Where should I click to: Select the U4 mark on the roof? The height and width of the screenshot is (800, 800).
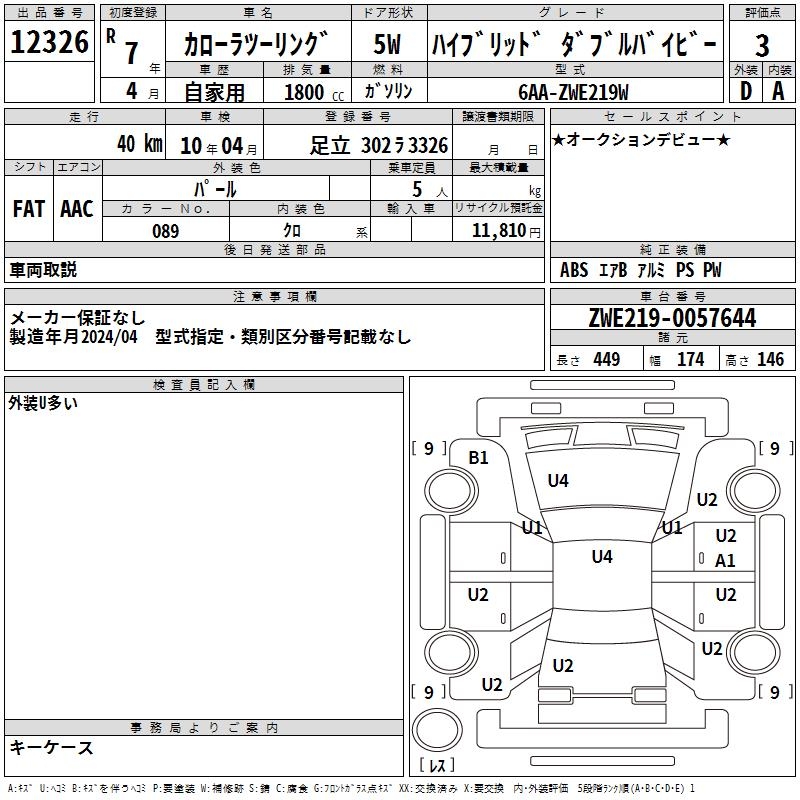click(x=602, y=556)
